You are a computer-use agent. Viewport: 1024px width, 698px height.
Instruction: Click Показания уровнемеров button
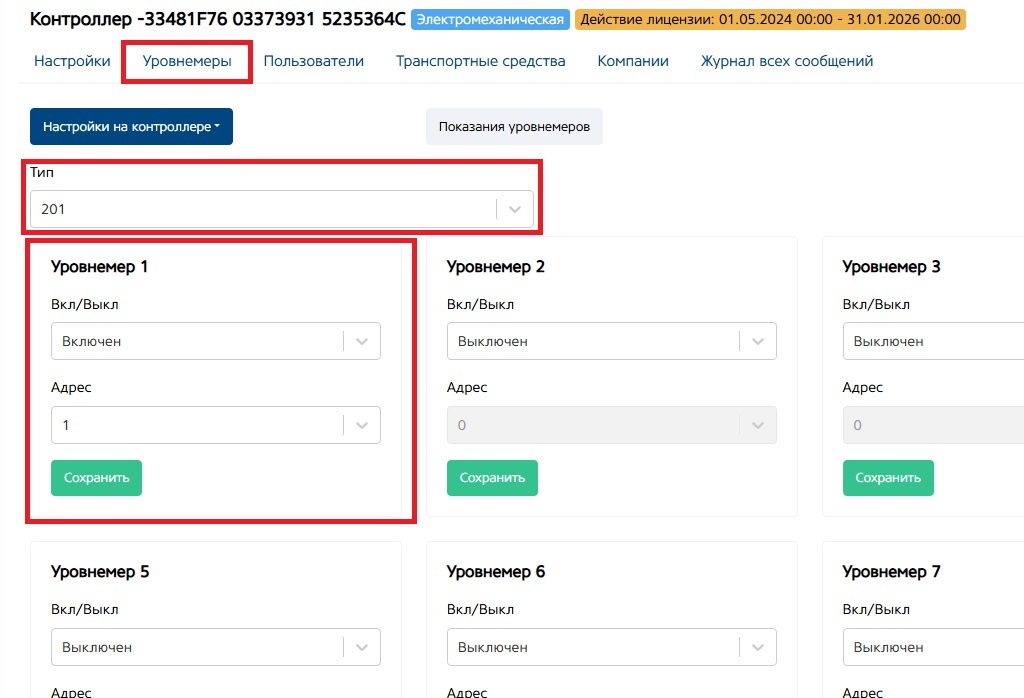point(514,127)
